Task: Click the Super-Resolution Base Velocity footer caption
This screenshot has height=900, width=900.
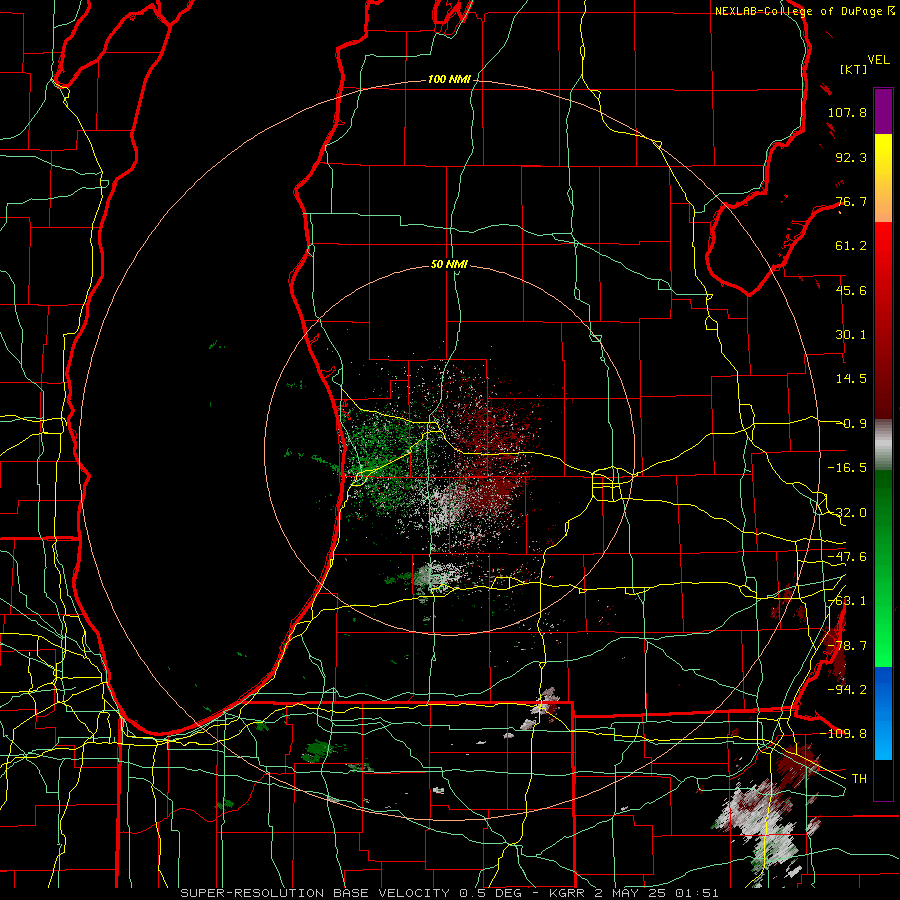Action: [x=449, y=893]
